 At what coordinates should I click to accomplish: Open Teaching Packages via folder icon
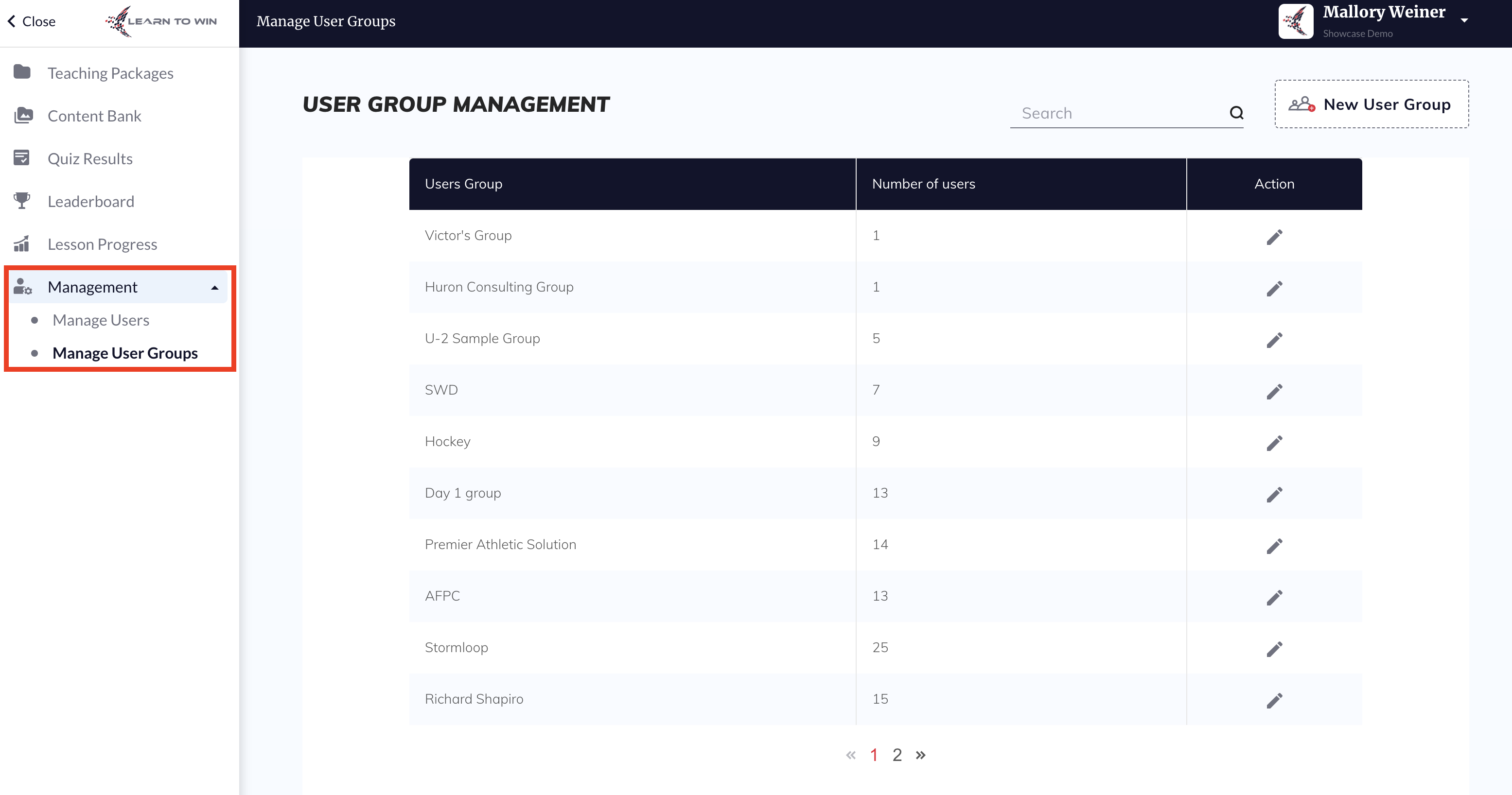pyautogui.click(x=22, y=72)
